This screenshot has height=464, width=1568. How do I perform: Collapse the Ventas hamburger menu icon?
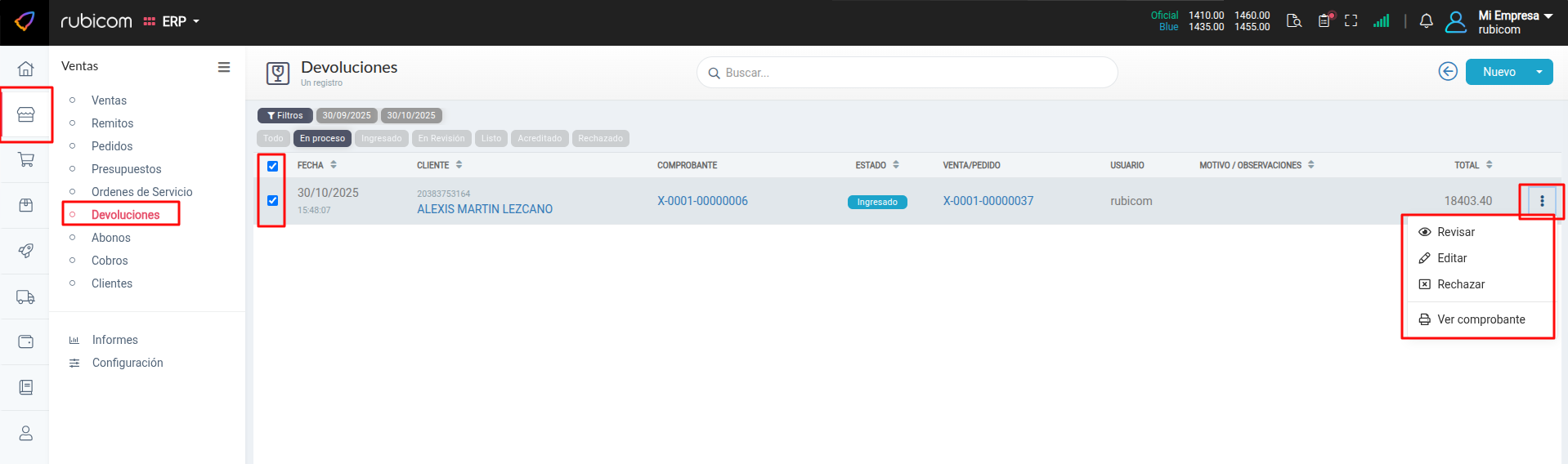(223, 67)
